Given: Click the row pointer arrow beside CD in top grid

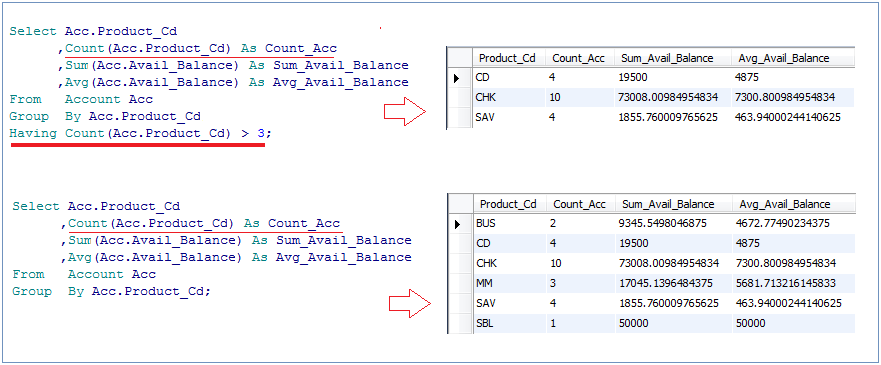Looking at the screenshot, I should coord(458,77).
